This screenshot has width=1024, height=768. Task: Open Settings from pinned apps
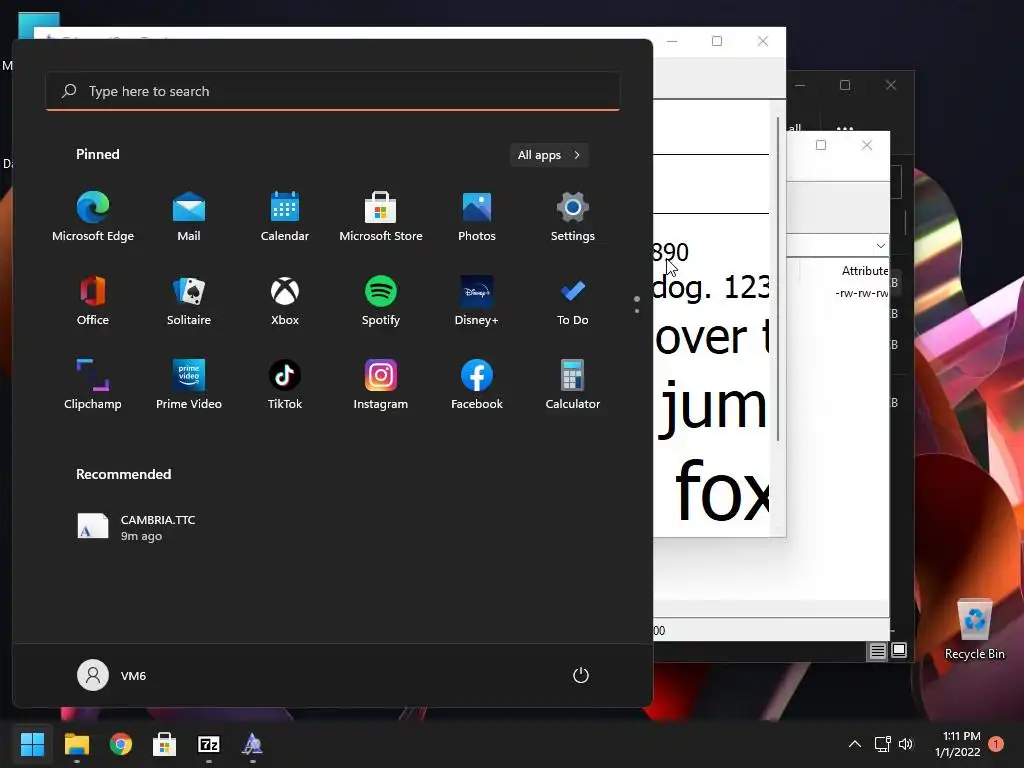point(573,216)
